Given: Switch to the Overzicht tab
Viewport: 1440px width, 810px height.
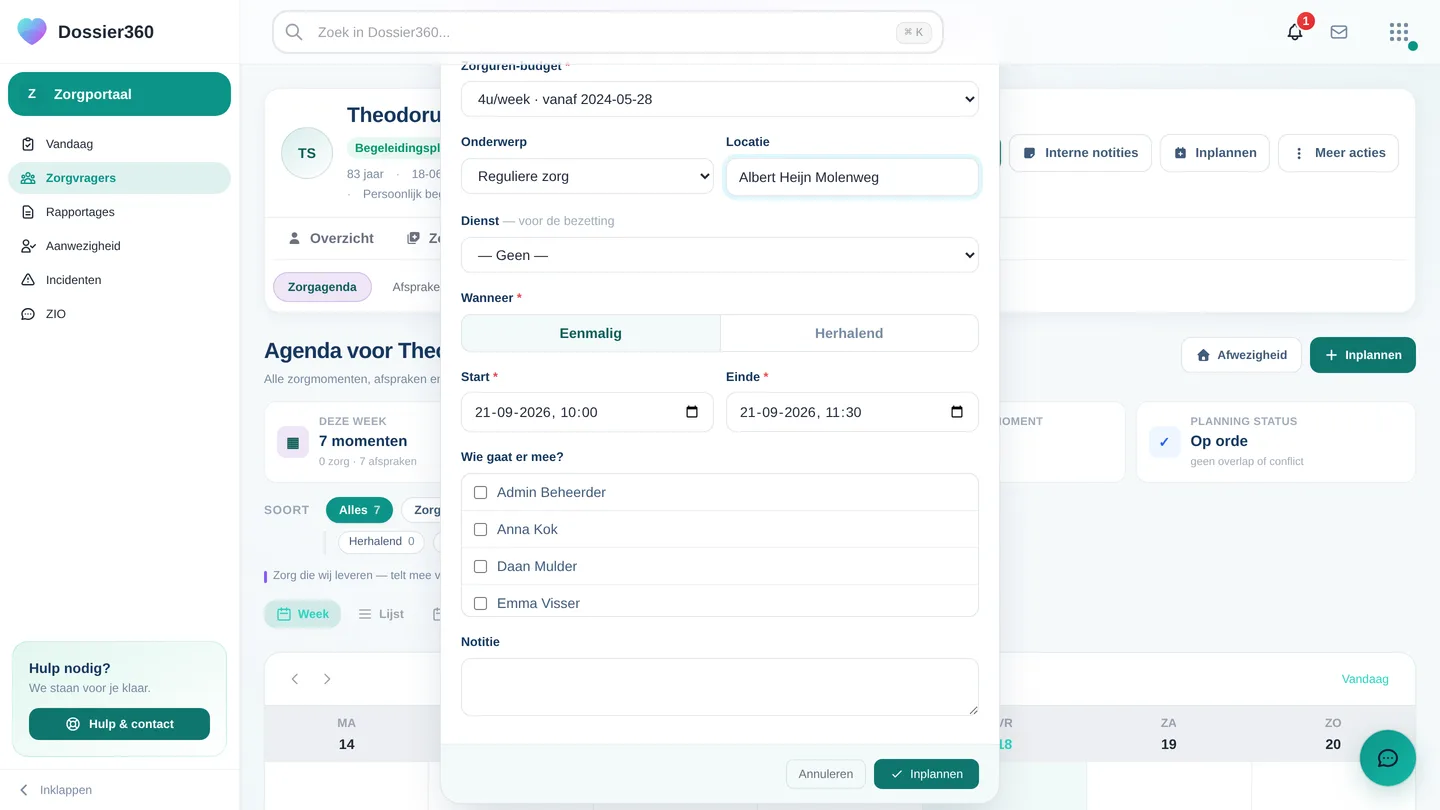Looking at the screenshot, I should [x=331, y=238].
